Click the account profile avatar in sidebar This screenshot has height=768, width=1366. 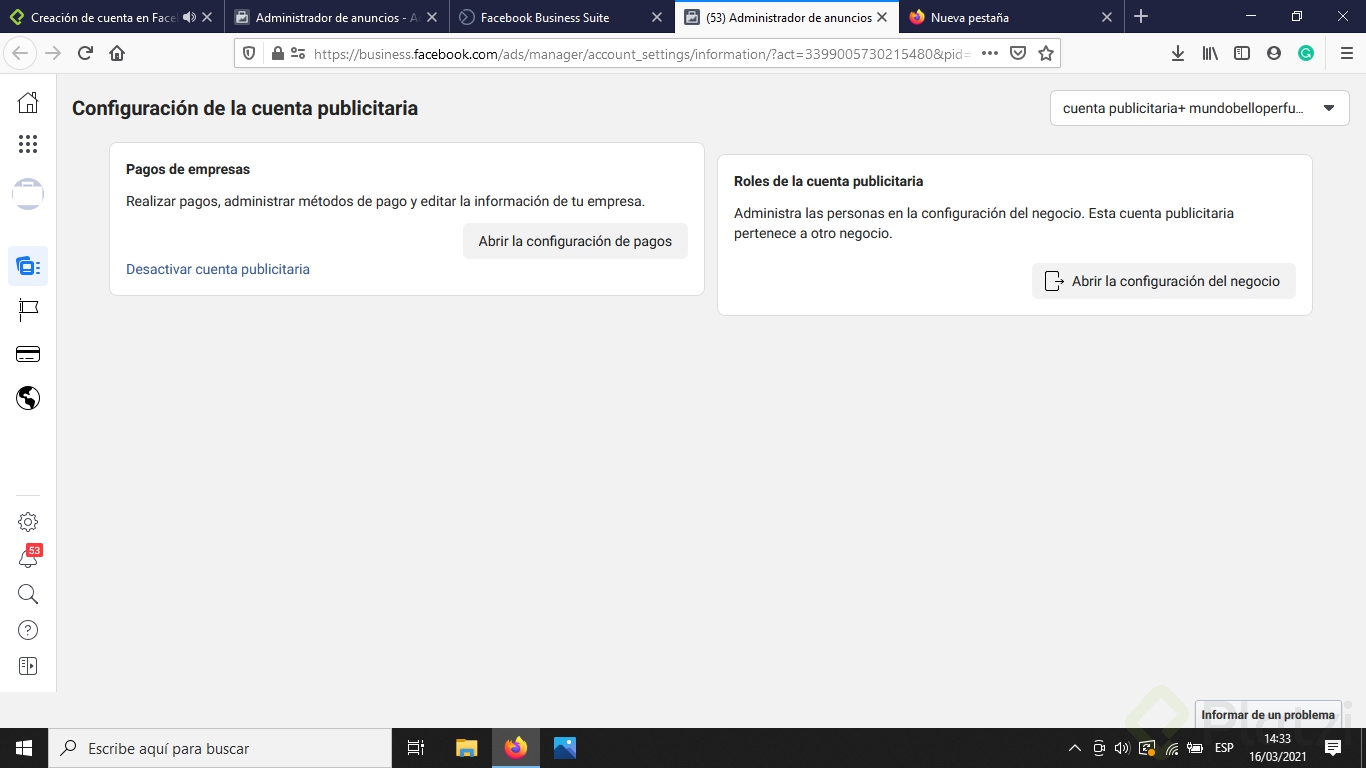[28, 193]
